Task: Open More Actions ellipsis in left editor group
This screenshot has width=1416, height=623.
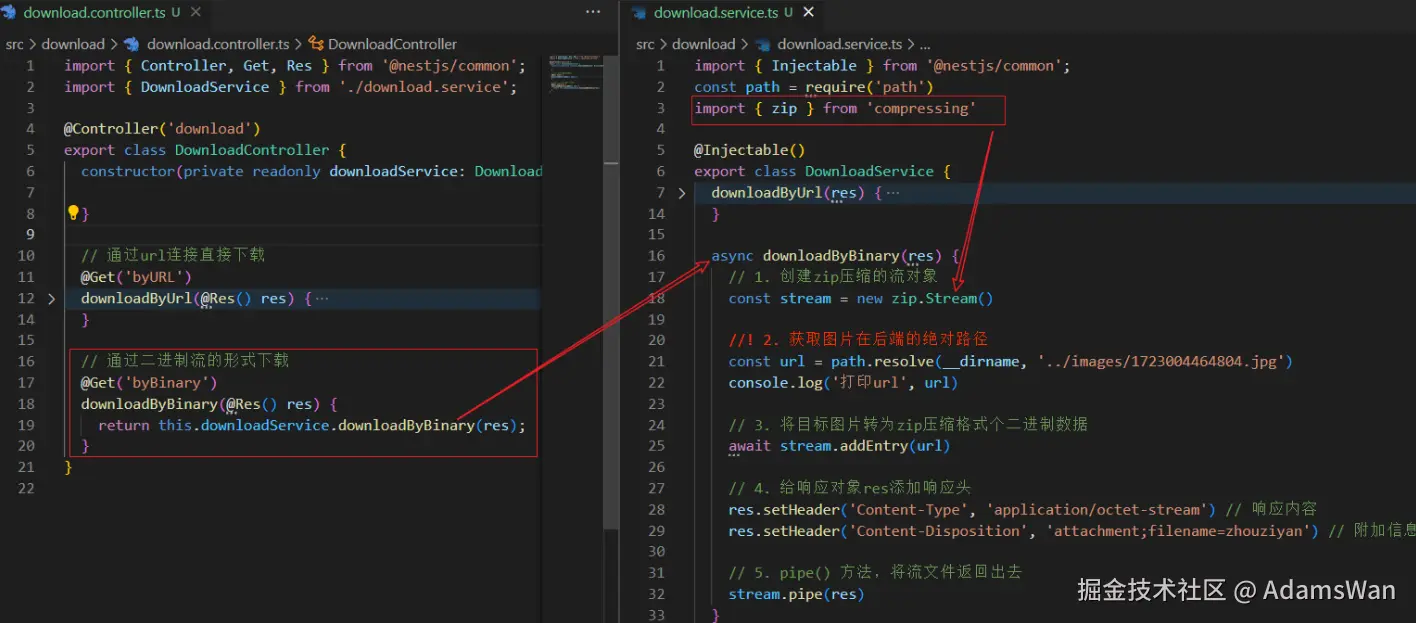Action: 593,12
